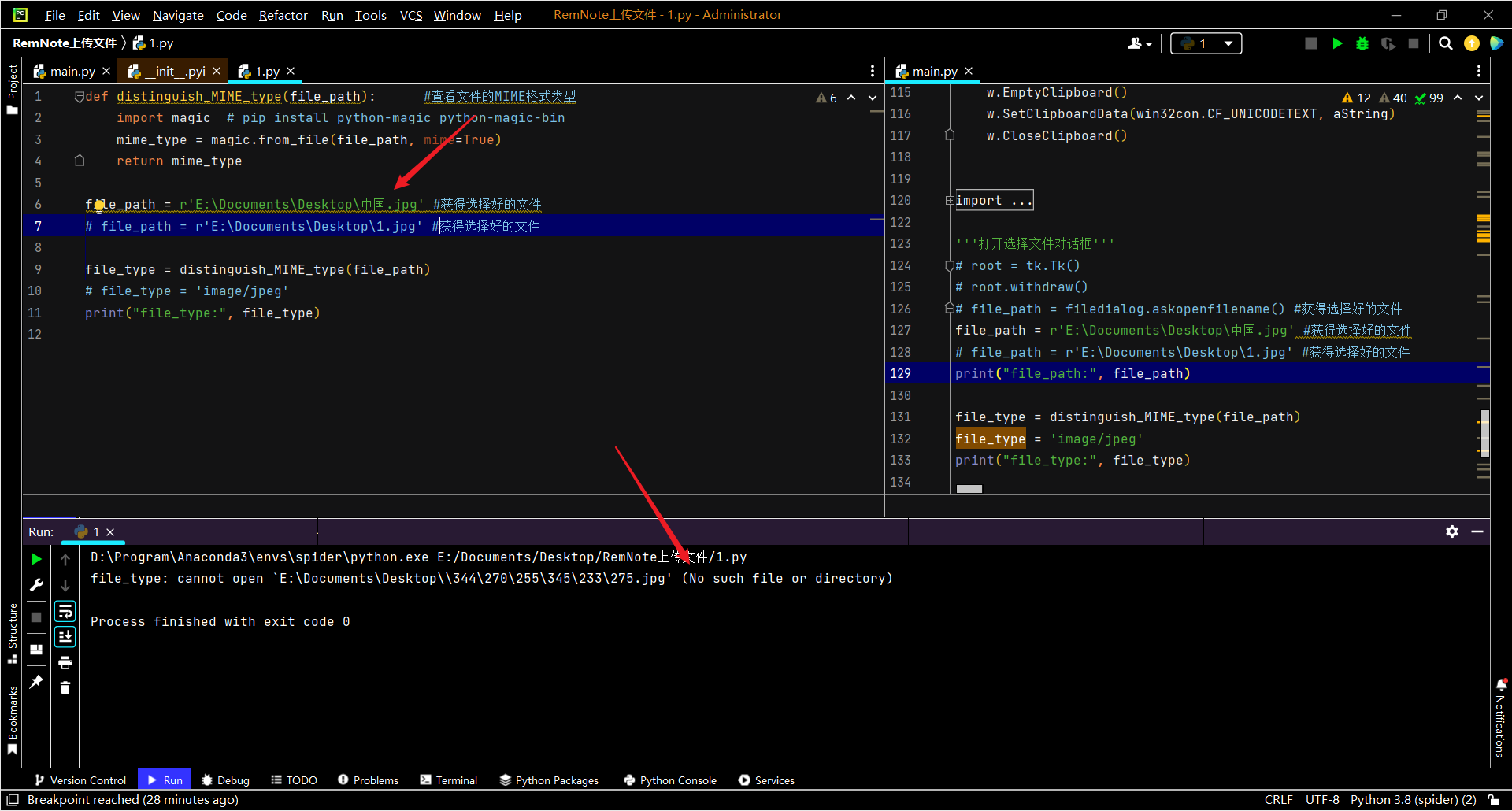
Task: Run with coverage from main toolbar
Action: 1388,44
